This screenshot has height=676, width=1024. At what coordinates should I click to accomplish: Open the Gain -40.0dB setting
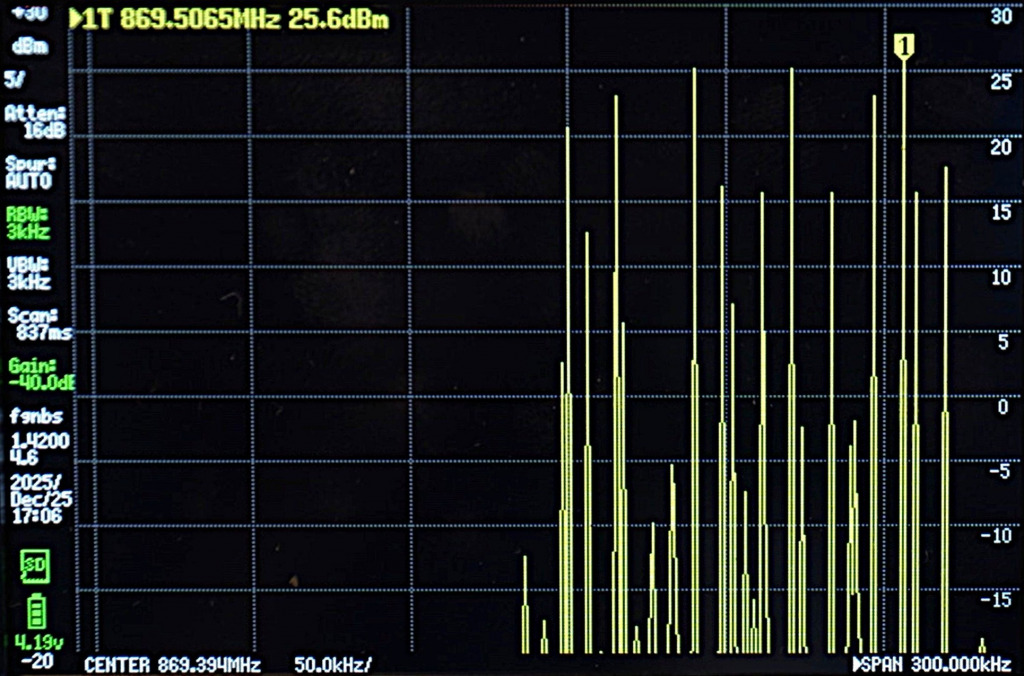click(38, 374)
